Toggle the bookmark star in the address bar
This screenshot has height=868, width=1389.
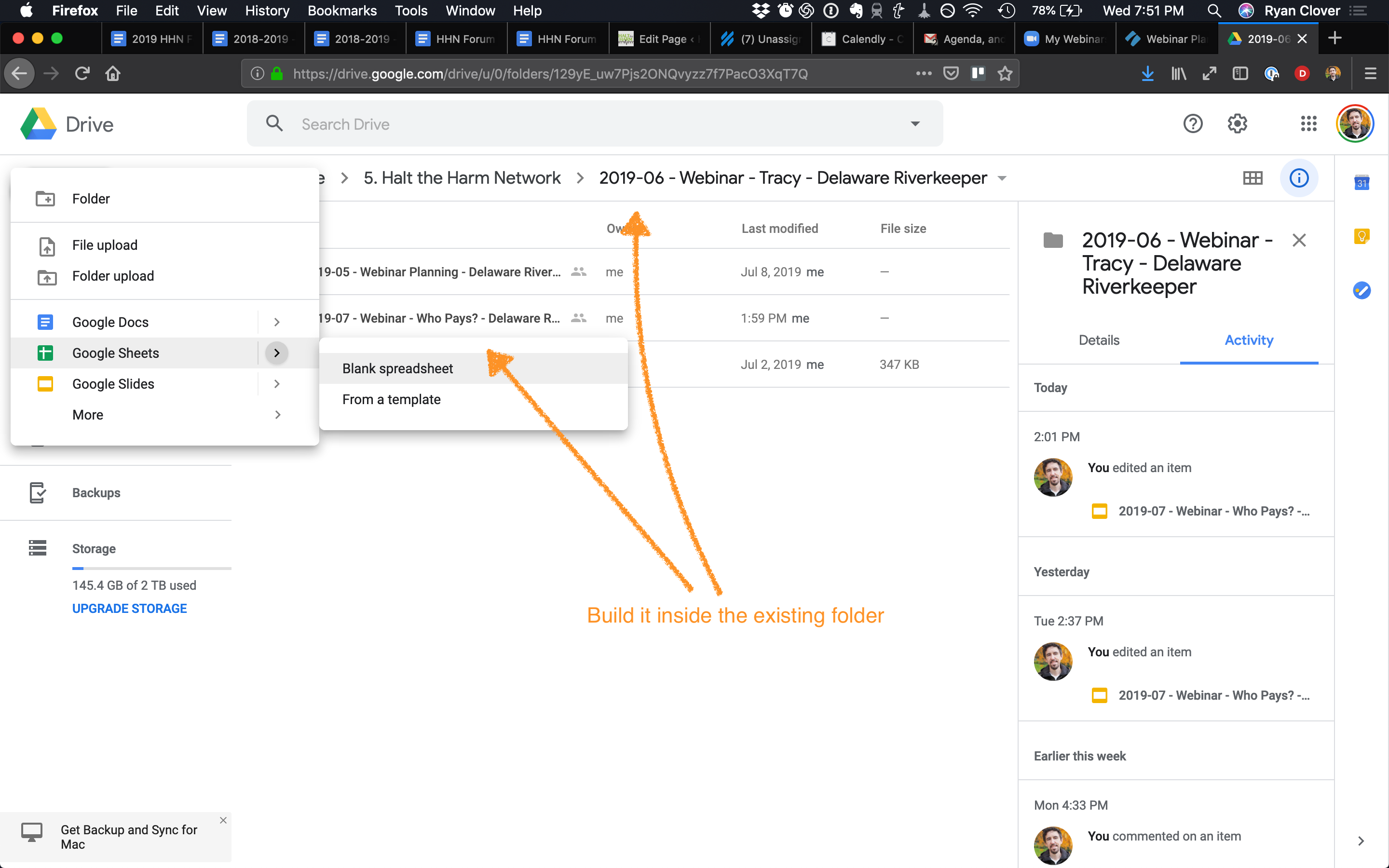(x=1005, y=73)
